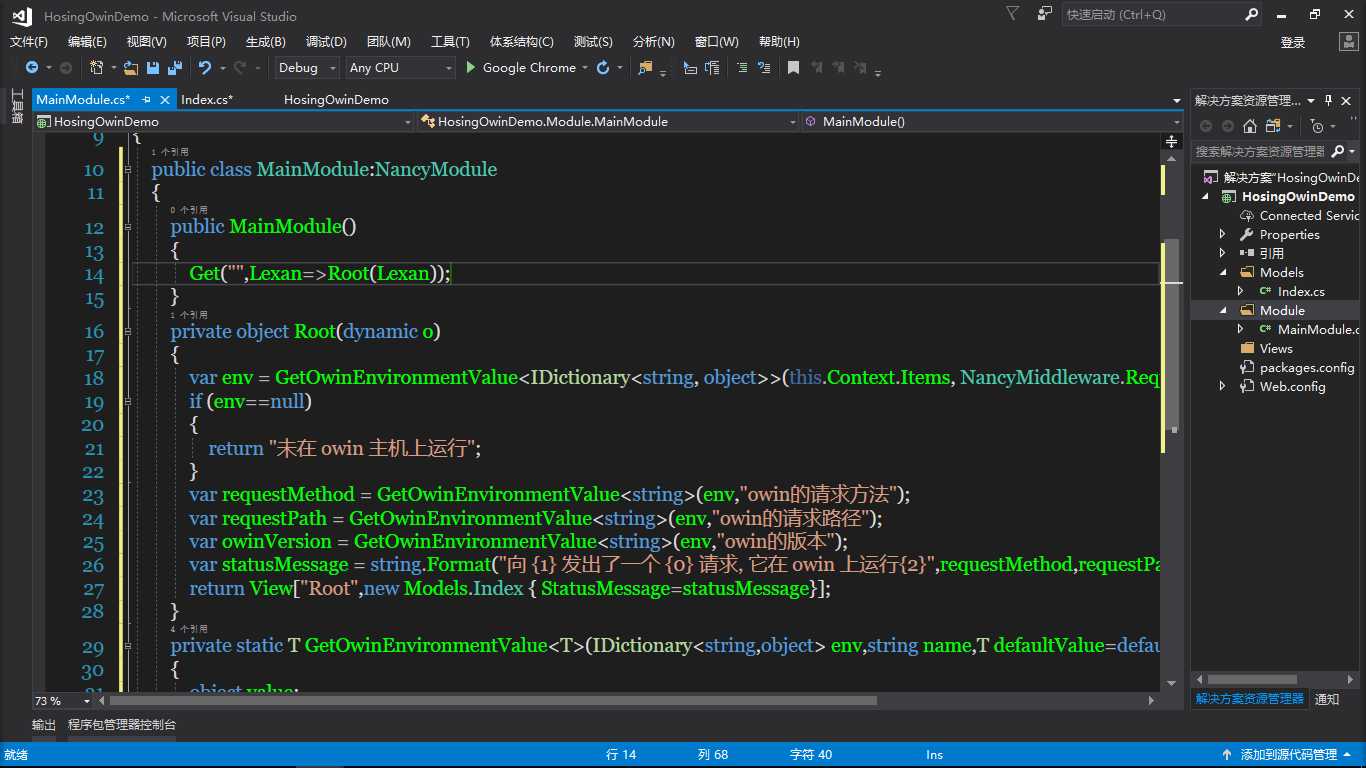The width and height of the screenshot is (1366, 768).
Task: Navigate backward with the toolbar arrow
Action: tap(32, 68)
